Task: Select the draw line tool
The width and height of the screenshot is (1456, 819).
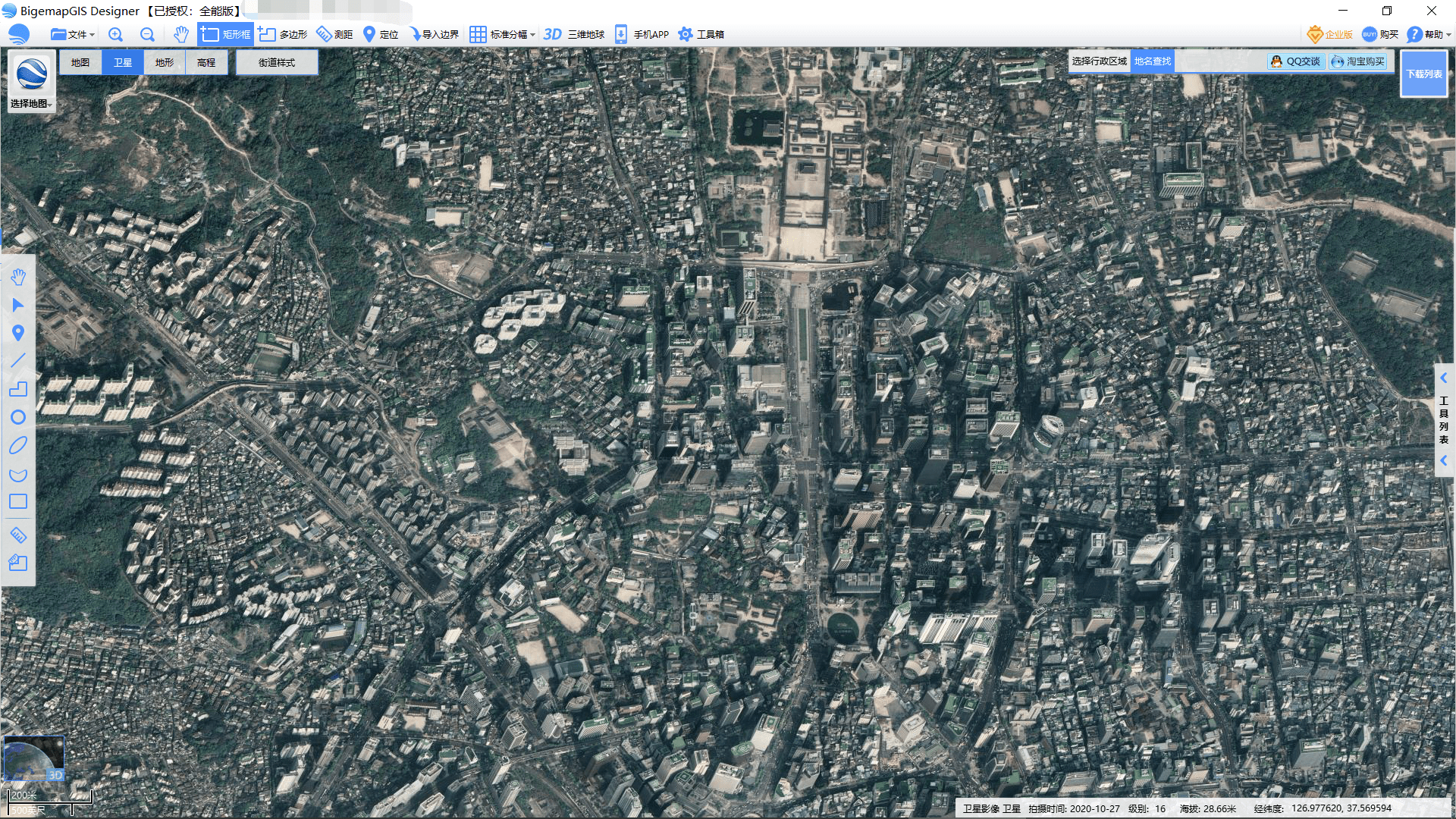Action: 18,361
